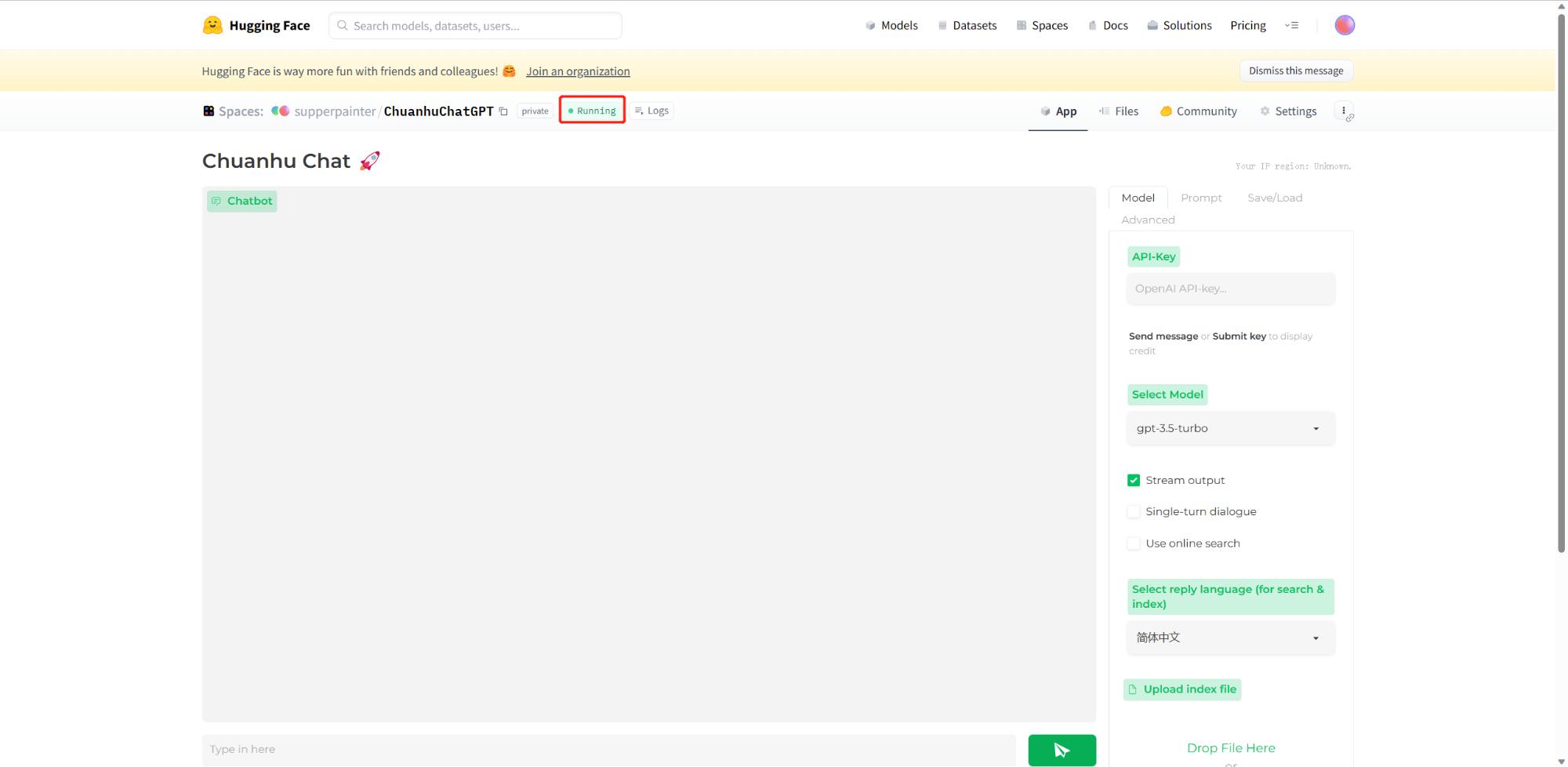Click the Chatbot label
1568x767 pixels.
[x=241, y=201]
